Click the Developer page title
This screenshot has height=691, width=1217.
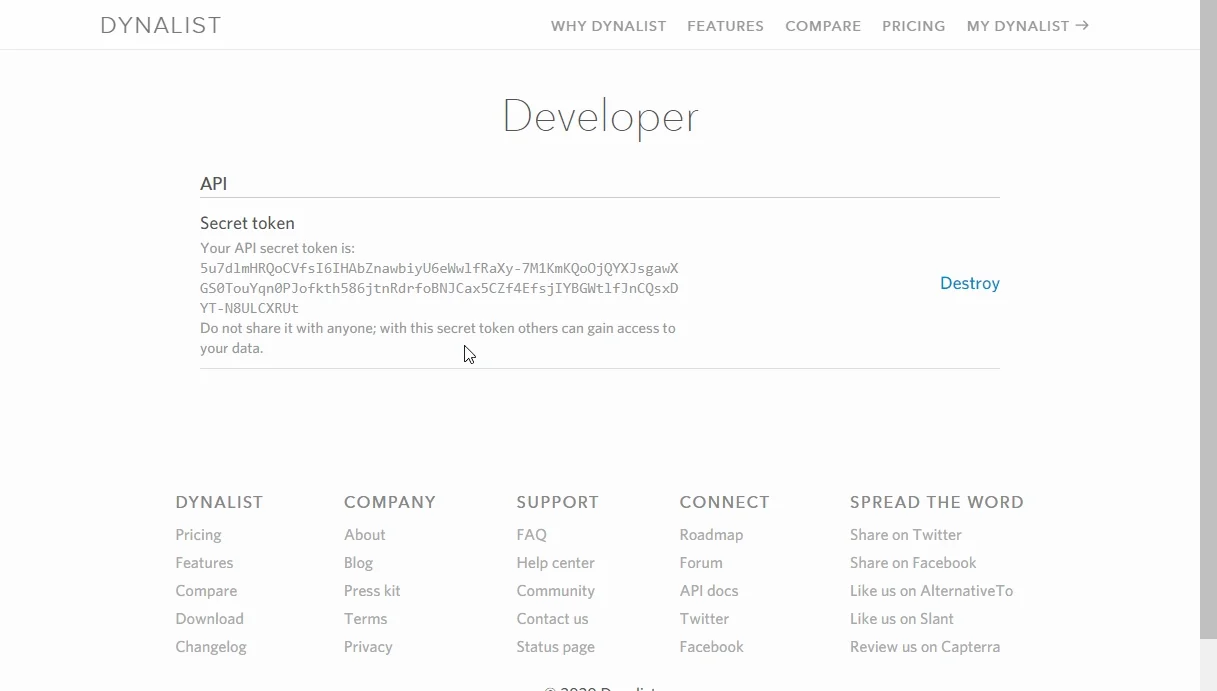point(600,117)
